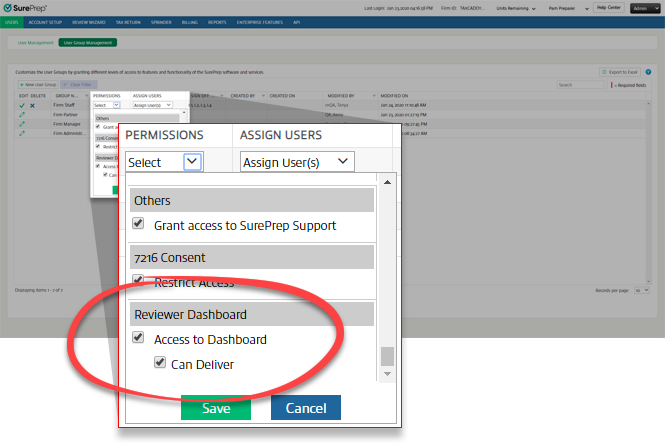
Task: Click the edit pencil icon for Firm Administrator row
Action: [x=22, y=133]
